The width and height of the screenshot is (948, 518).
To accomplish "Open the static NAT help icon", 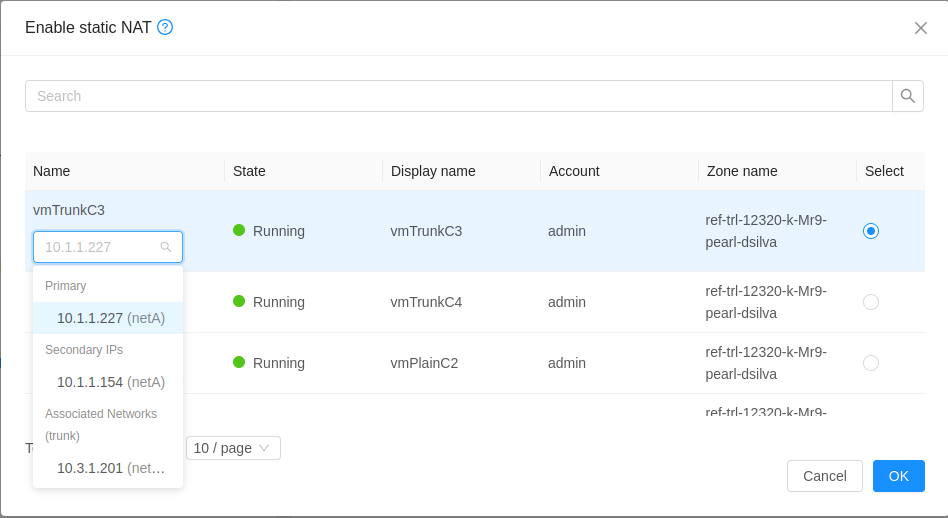I will tap(165, 27).
